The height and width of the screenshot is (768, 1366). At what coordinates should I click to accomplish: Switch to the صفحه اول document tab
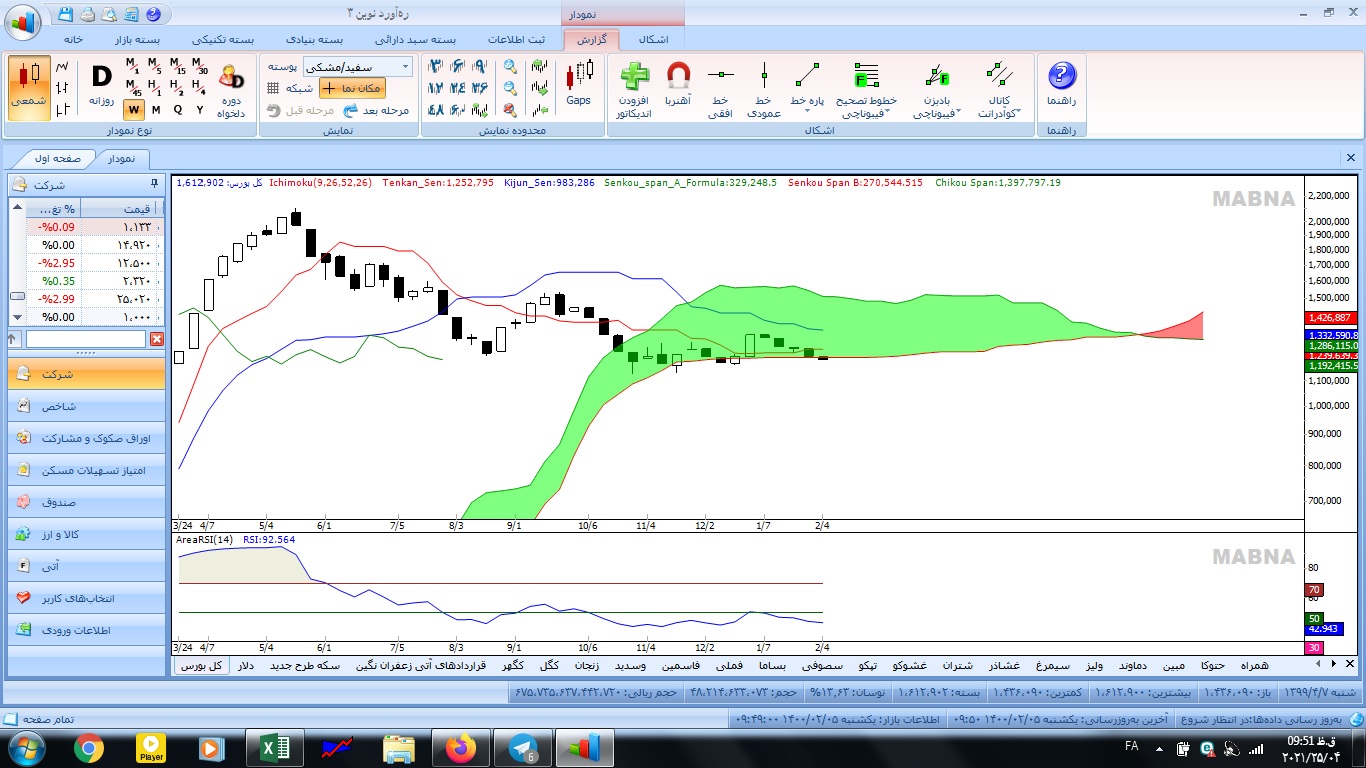60,159
